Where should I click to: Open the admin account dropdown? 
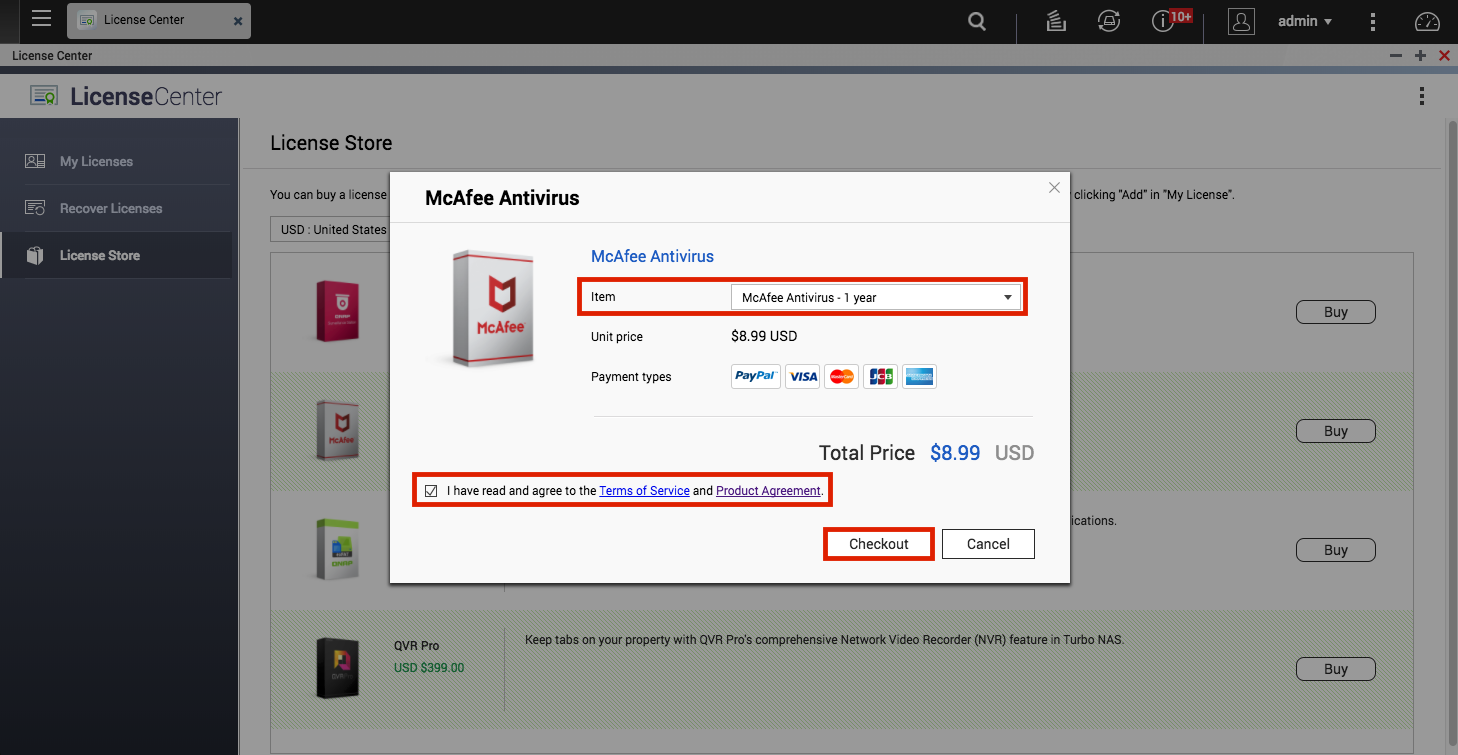(1305, 21)
